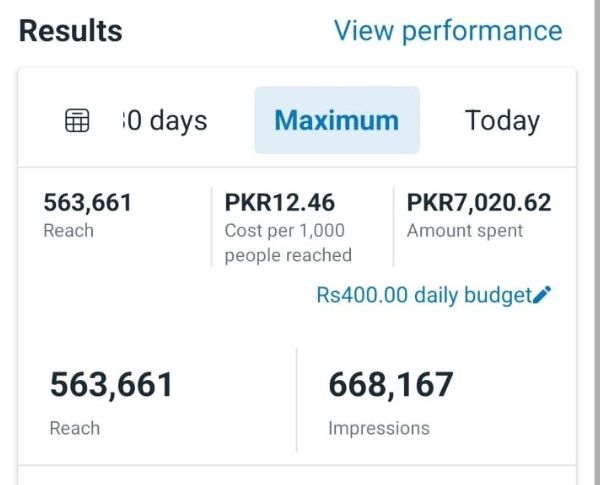Switch to the Today tab
The height and width of the screenshot is (485, 600).
click(x=502, y=121)
